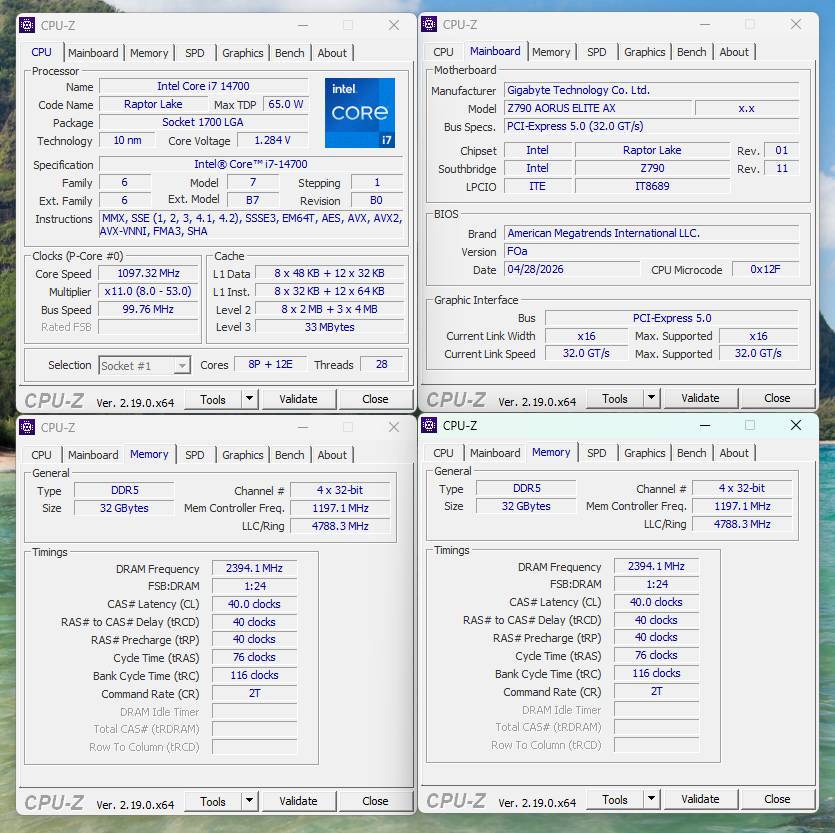Click the Threads value '28'
The image size is (835, 833).
pos(382,364)
